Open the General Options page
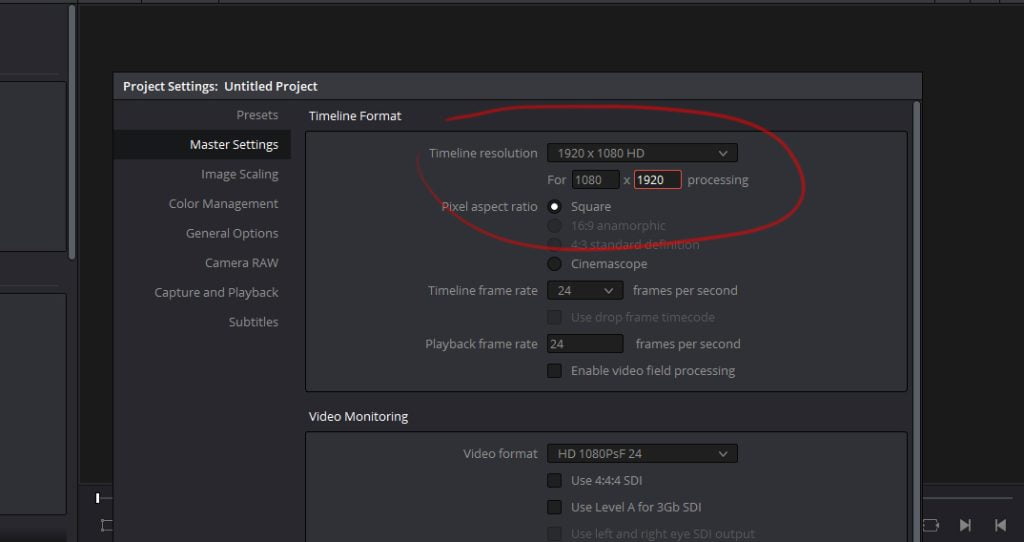The image size is (1024, 542). 232,233
